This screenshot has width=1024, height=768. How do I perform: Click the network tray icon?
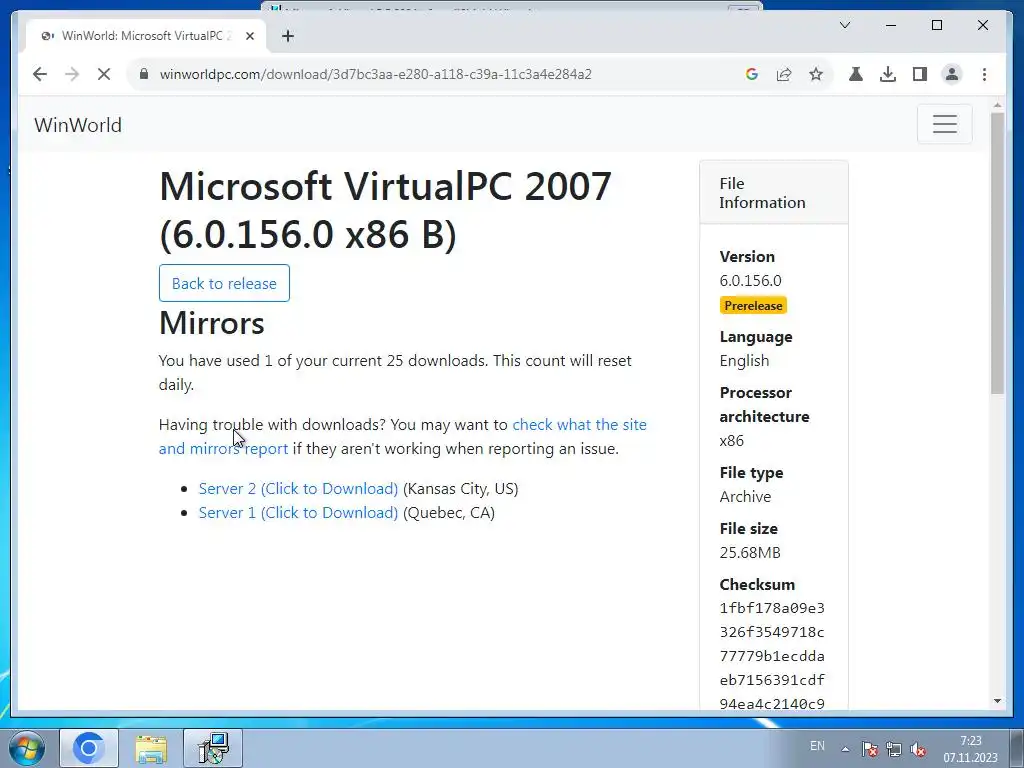(893, 749)
